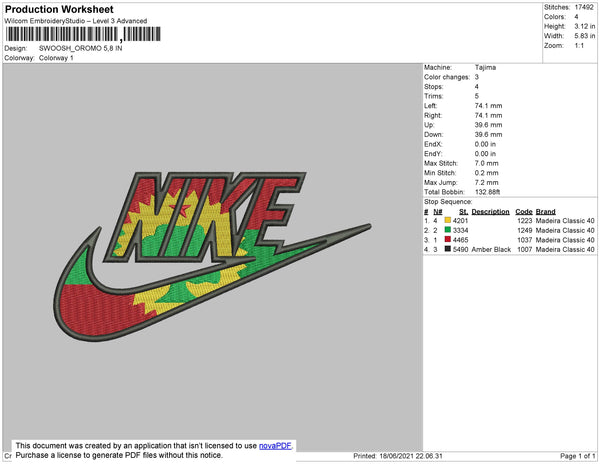Open the novaPDF link
This screenshot has width=600, height=464.
(x=275, y=446)
